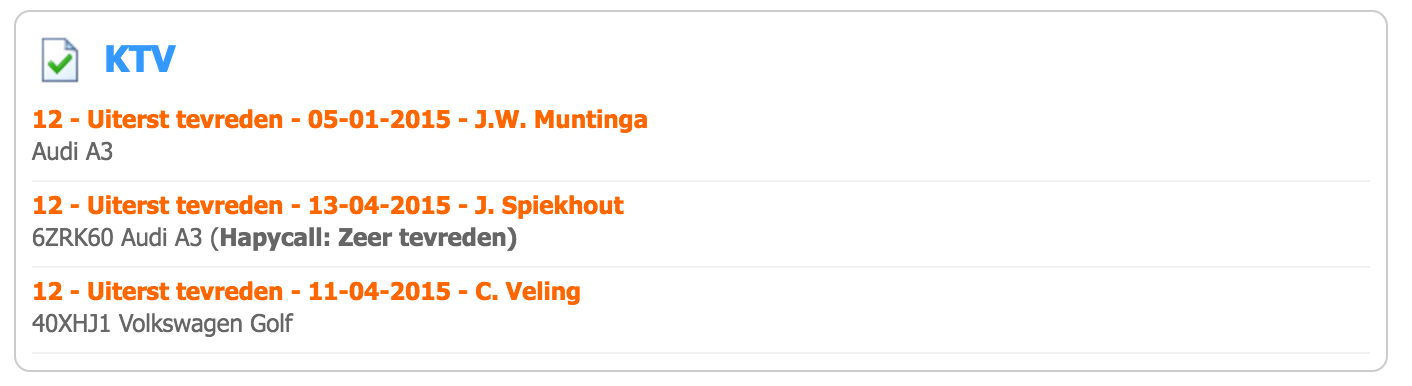
Task: Click the name J. Spiekhout
Action: pos(550,206)
